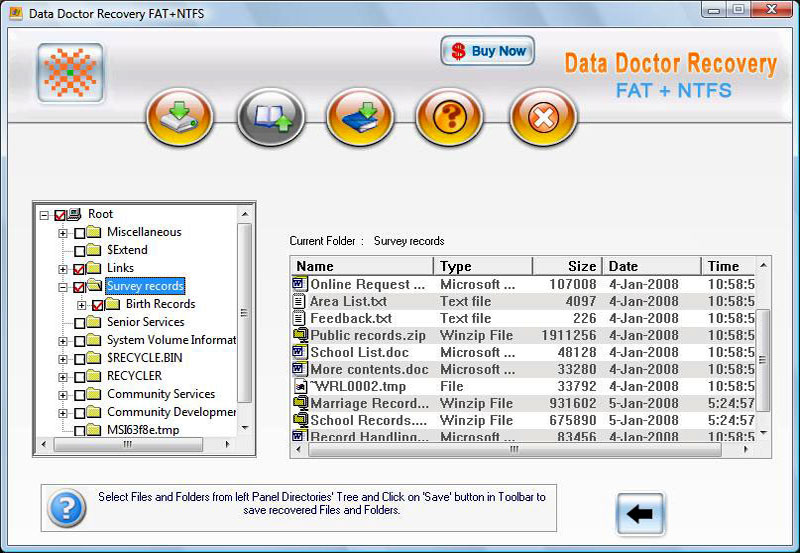
Task: Click the text file icon beside Area List.txt
Action: (299, 301)
